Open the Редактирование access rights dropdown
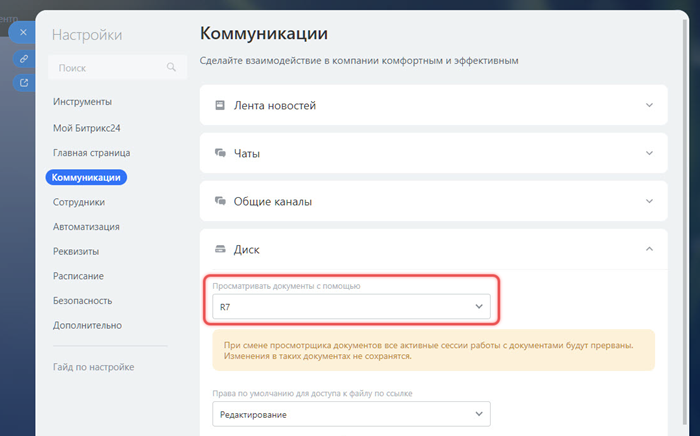This screenshot has height=436, width=700. [x=351, y=414]
